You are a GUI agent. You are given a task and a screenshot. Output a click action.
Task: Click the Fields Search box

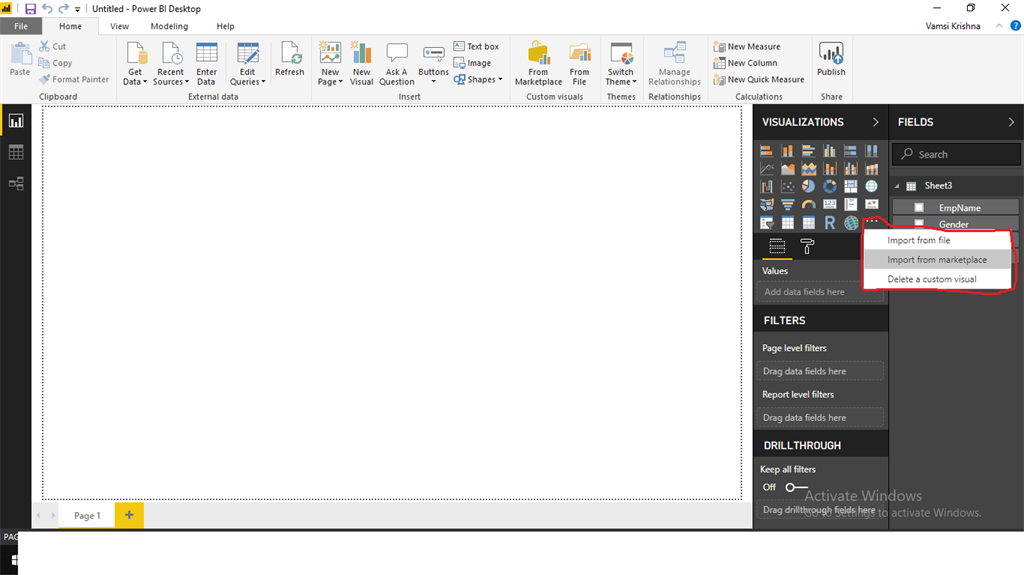956,154
